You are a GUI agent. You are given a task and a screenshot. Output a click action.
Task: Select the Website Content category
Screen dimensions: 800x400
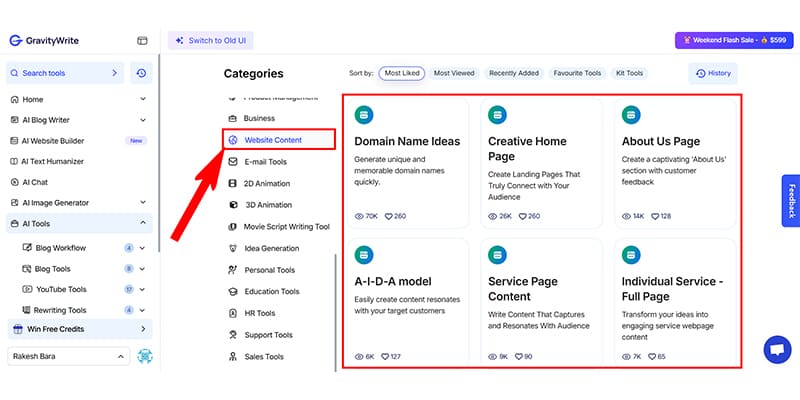click(x=279, y=140)
